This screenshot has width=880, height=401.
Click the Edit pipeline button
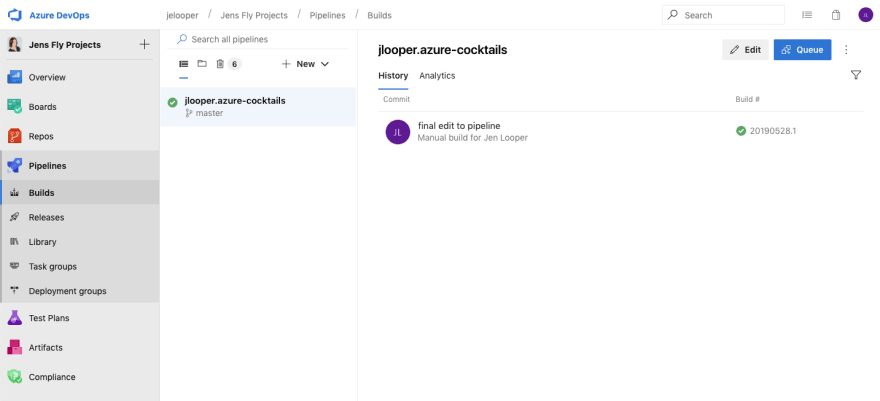[745, 49]
